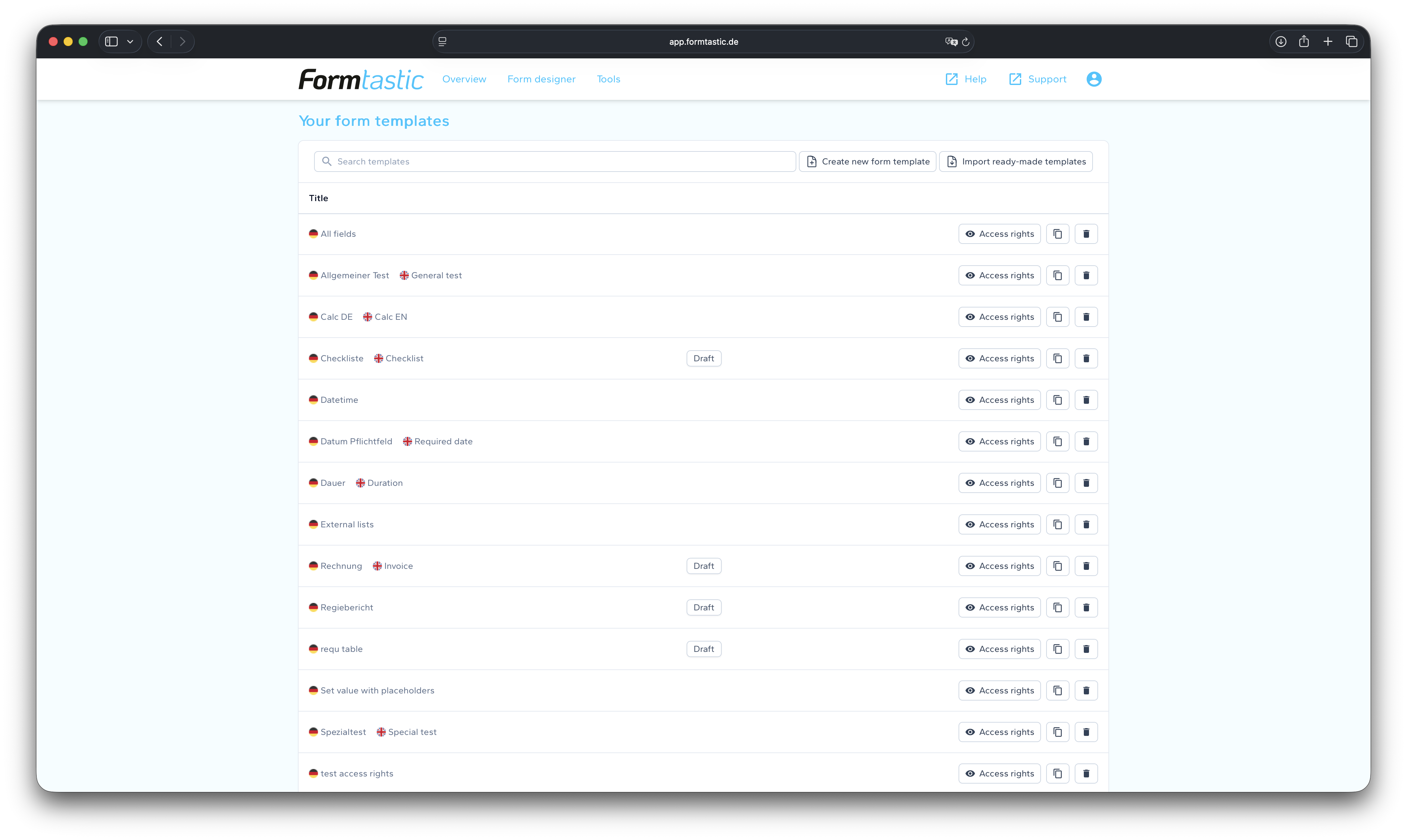The image size is (1407, 840).
Task: Switch to Form designer
Action: (541, 79)
